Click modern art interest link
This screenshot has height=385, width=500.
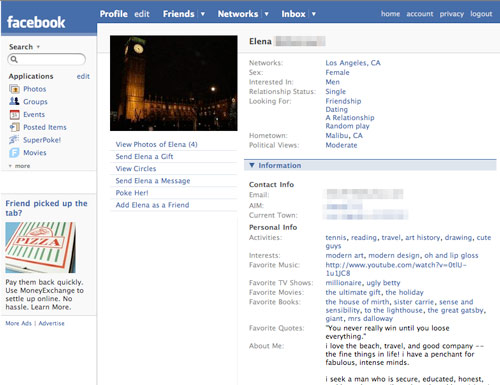pyautogui.click(x=344, y=255)
